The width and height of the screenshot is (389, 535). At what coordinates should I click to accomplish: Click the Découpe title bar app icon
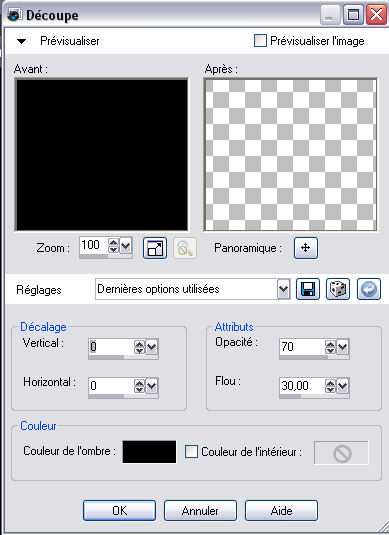click(x=14, y=15)
